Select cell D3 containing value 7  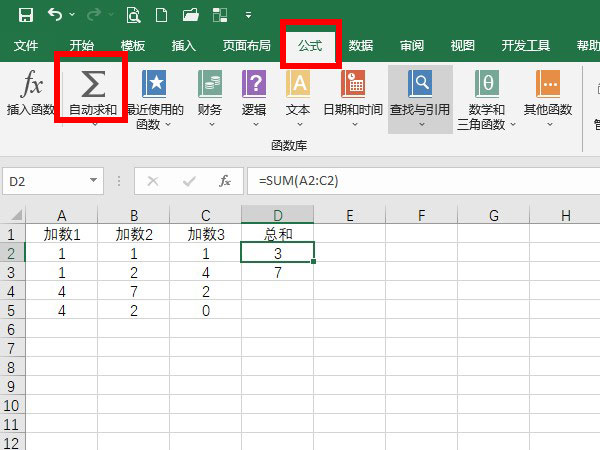277,271
